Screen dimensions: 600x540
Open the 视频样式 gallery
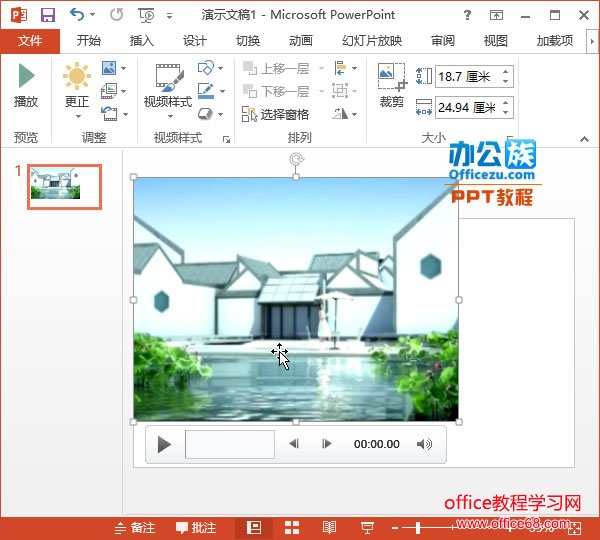pyautogui.click(x=168, y=90)
